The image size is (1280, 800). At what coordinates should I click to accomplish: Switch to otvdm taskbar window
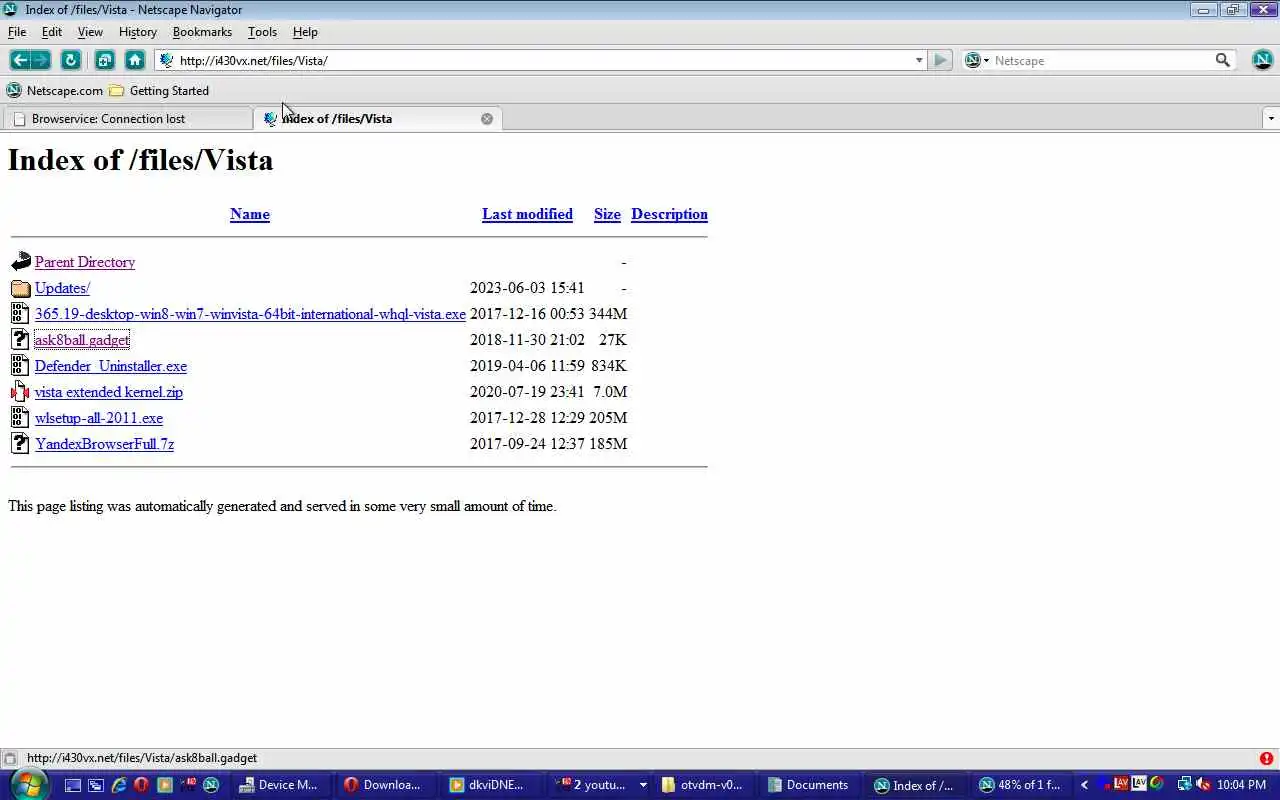click(x=702, y=785)
